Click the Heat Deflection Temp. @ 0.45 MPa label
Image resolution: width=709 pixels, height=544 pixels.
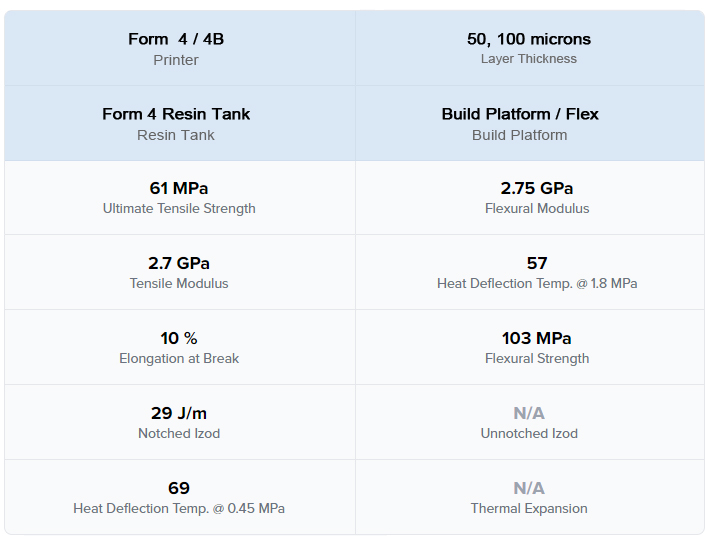[x=179, y=509]
